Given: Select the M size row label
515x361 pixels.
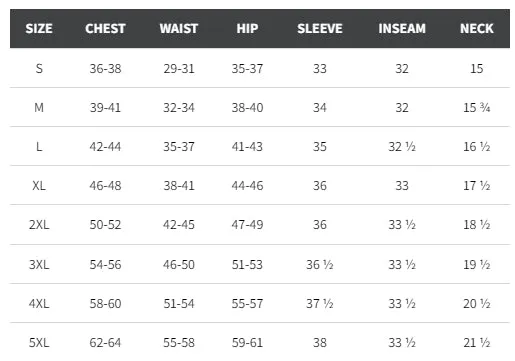Looking at the screenshot, I should pyautogui.click(x=39, y=108).
